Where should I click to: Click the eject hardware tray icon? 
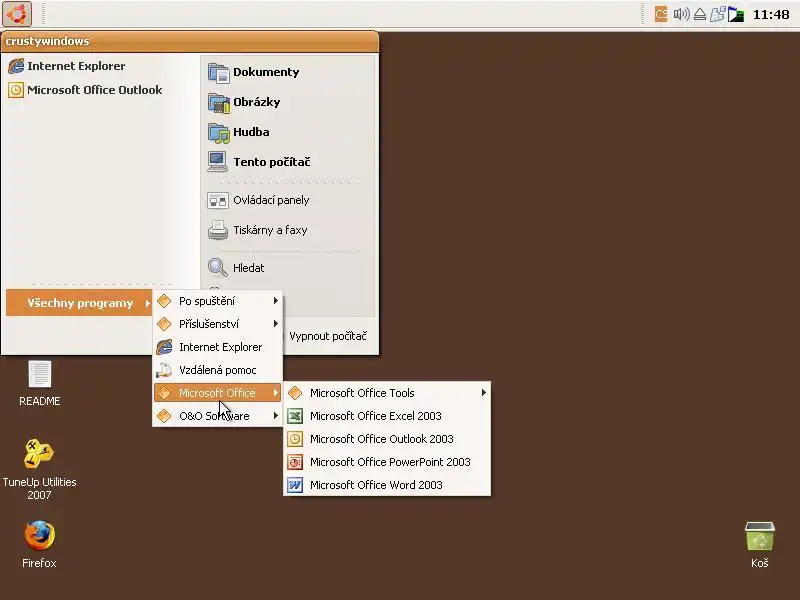700,14
